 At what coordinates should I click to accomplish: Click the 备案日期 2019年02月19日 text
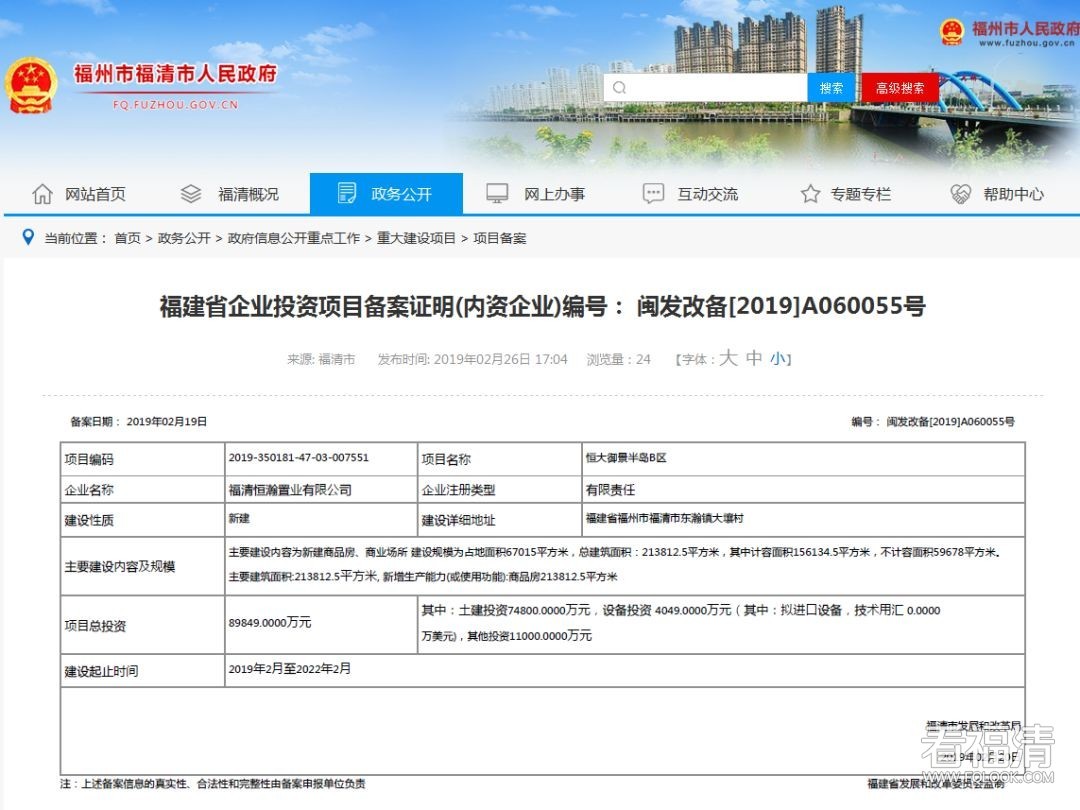(138, 422)
